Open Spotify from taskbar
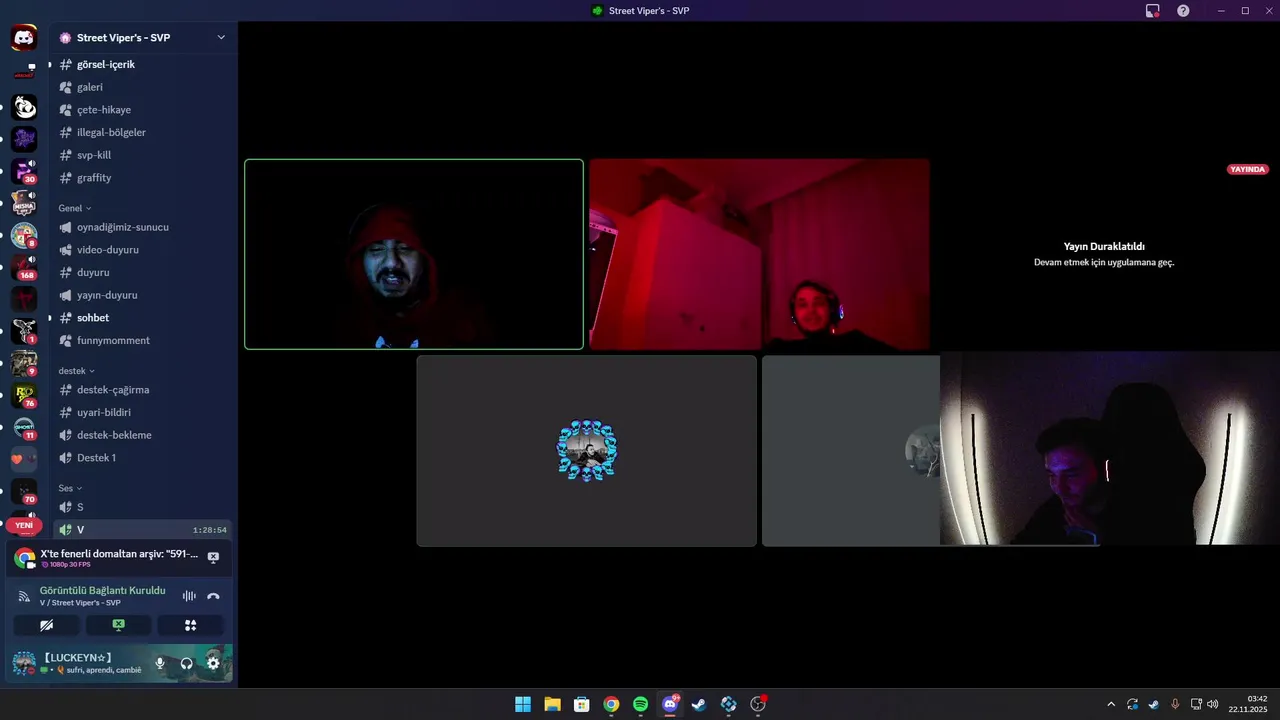The width and height of the screenshot is (1280, 720). point(640,704)
